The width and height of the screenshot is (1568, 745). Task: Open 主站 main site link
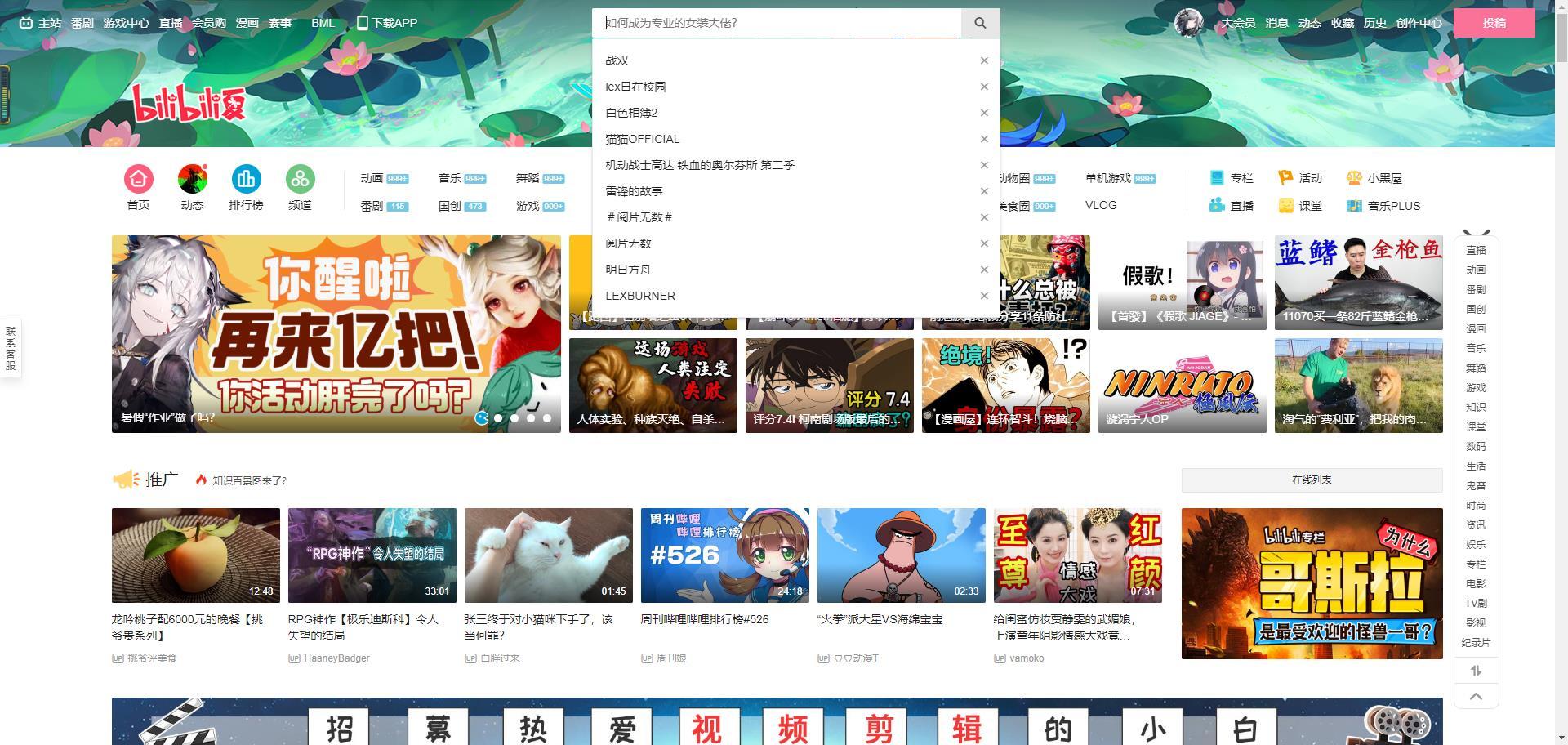pyautogui.click(x=41, y=23)
